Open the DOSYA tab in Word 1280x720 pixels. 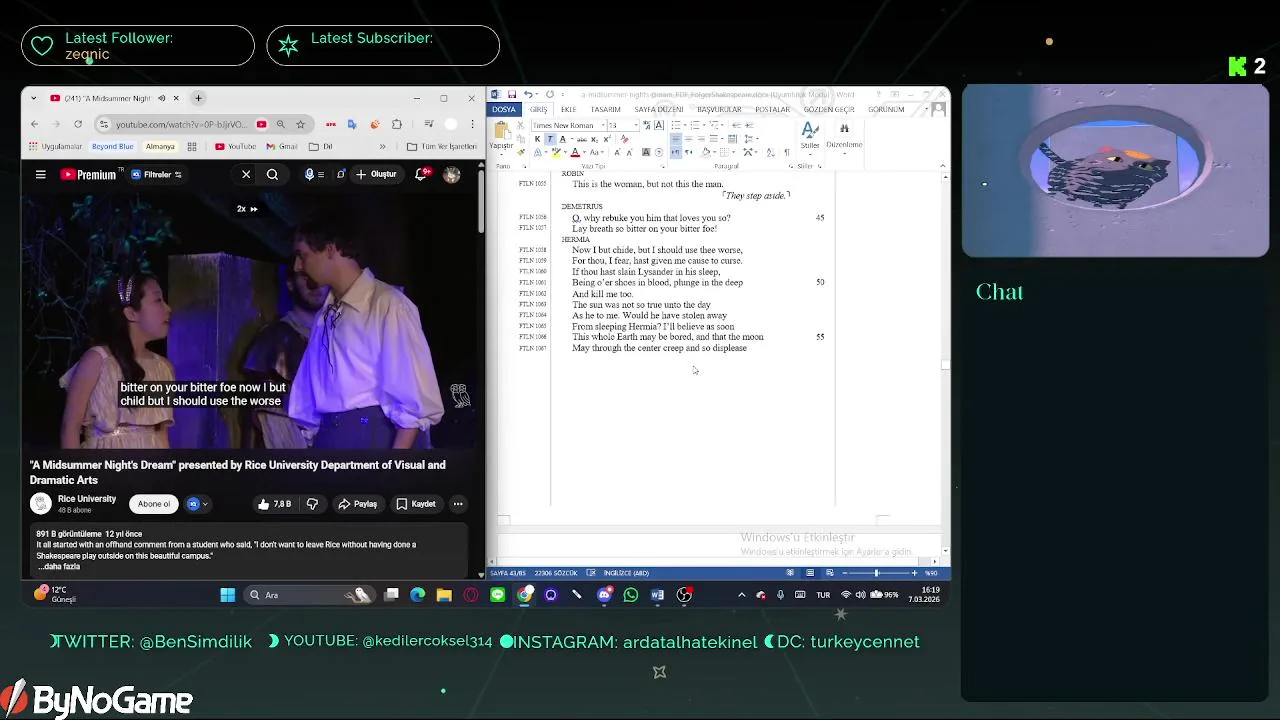click(504, 109)
